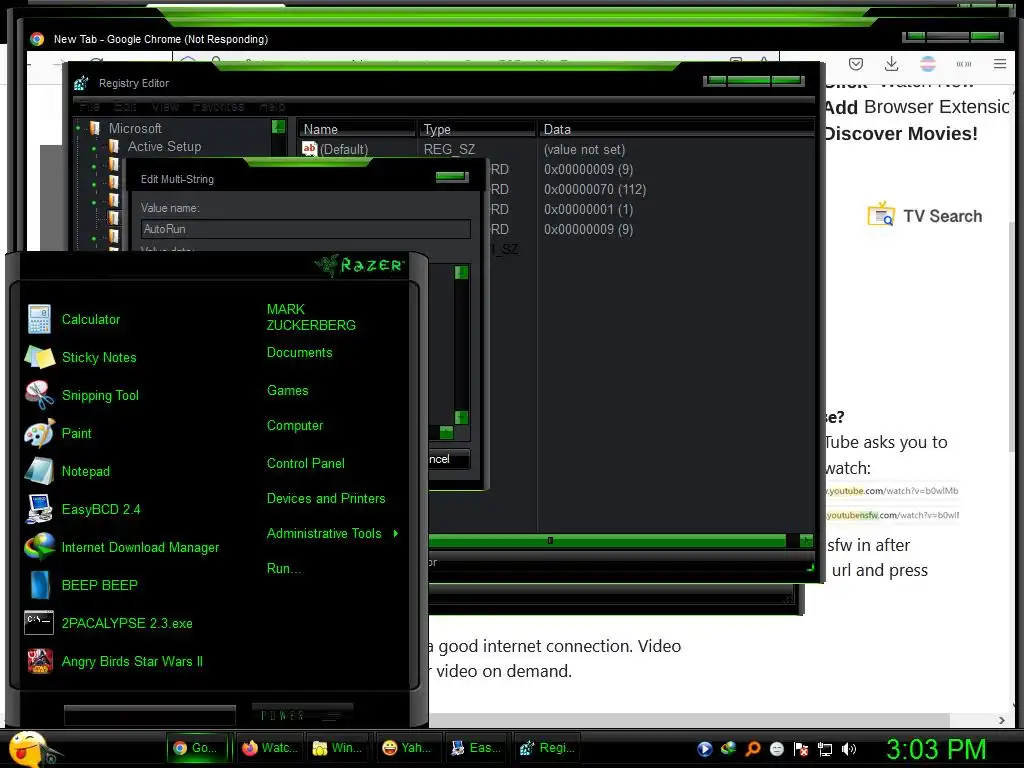Open the Firefox library icon
This screenshot has height=768, width=1024.
964,64
